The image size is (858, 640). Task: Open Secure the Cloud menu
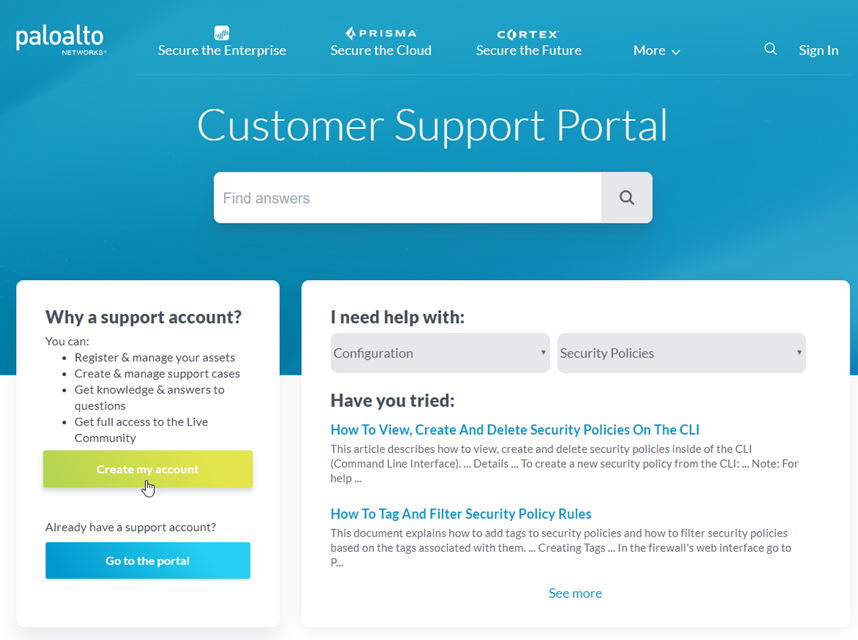381,50
